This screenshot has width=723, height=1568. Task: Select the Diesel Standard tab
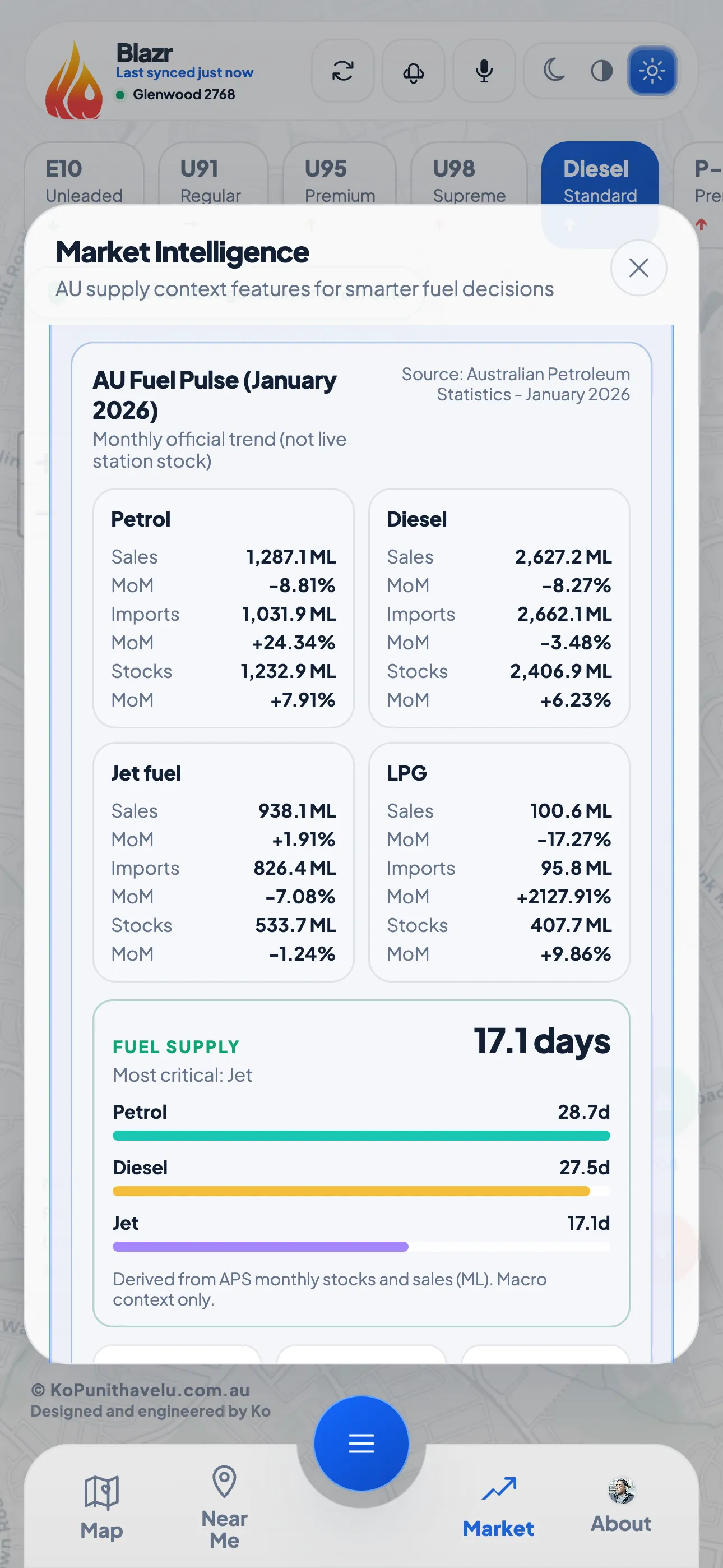(600, 180)
